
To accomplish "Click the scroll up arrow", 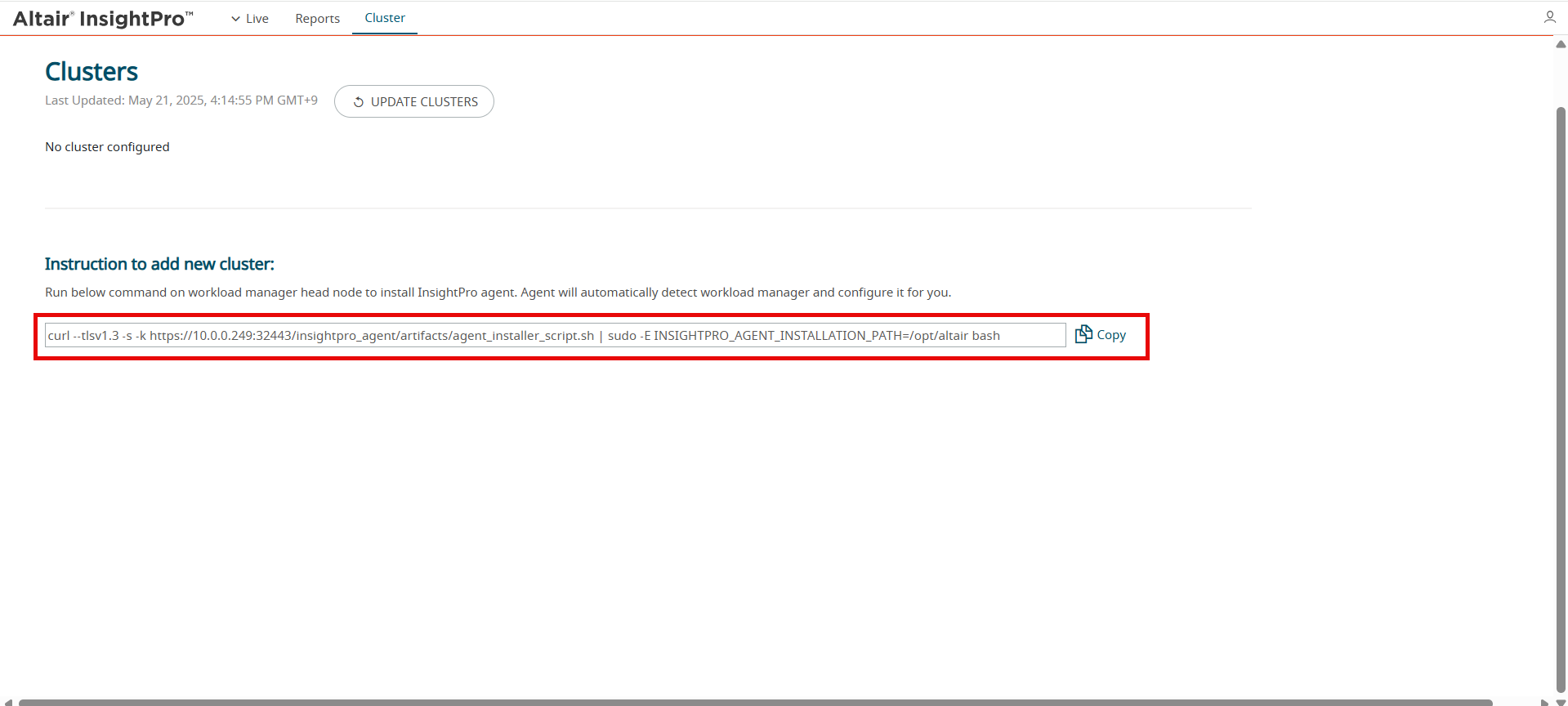I will 1561,44.
